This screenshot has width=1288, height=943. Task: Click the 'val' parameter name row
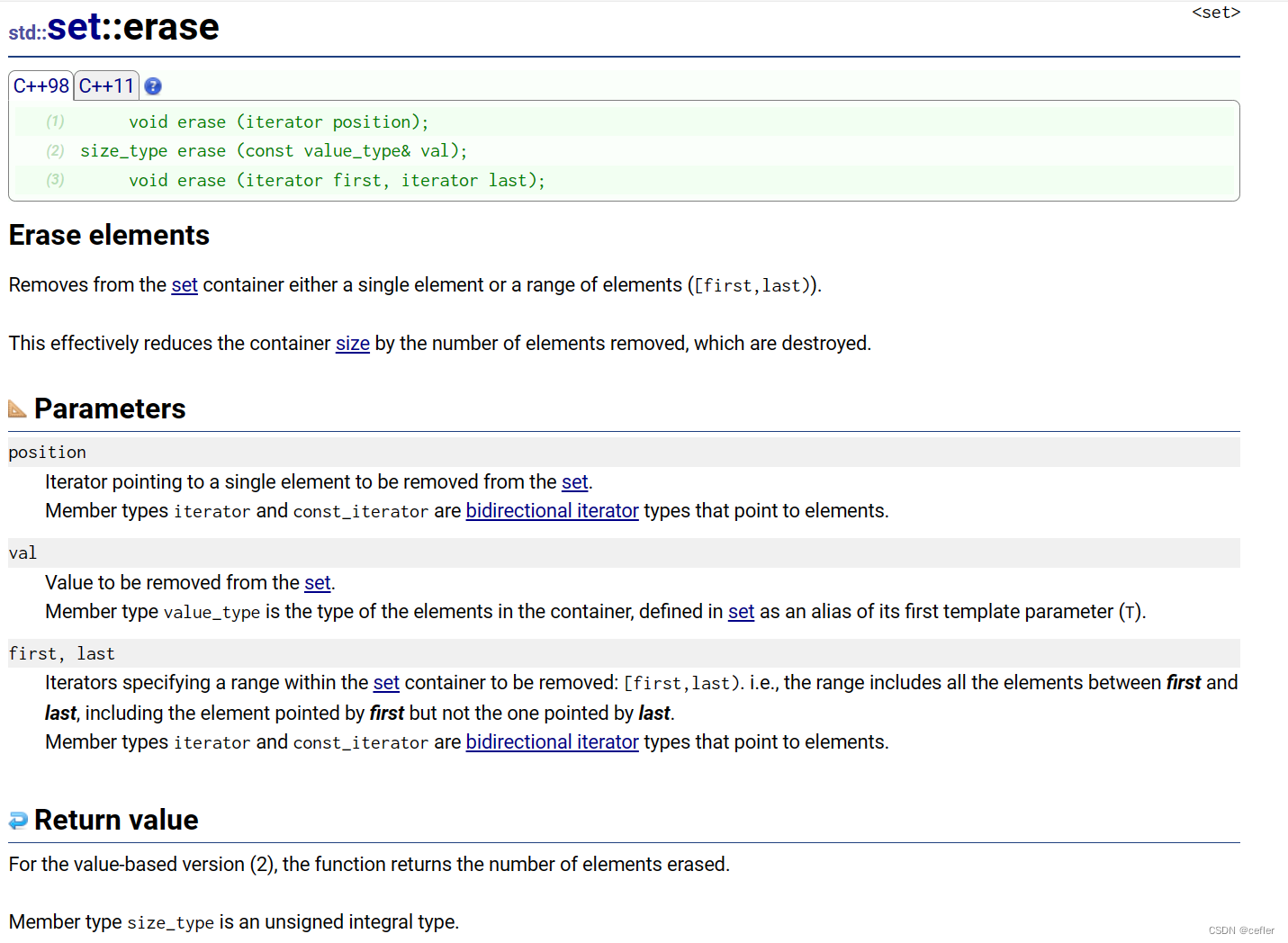coord(624,553)
